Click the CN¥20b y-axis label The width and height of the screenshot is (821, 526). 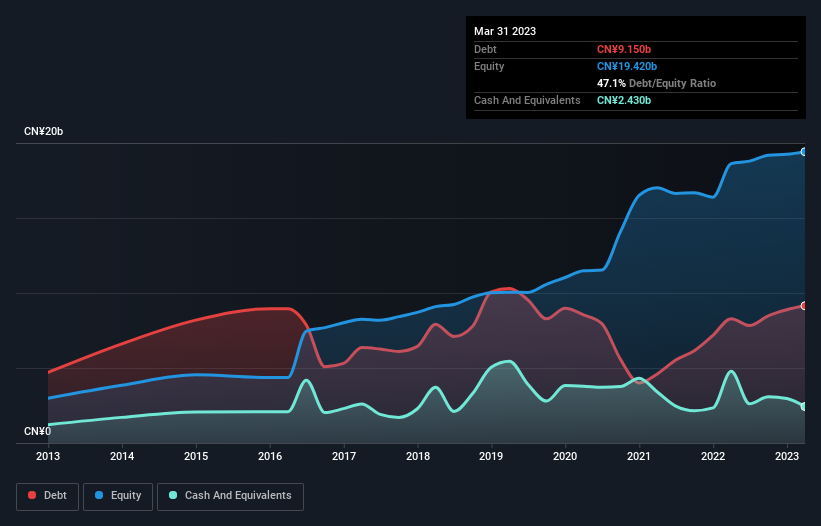44,132
